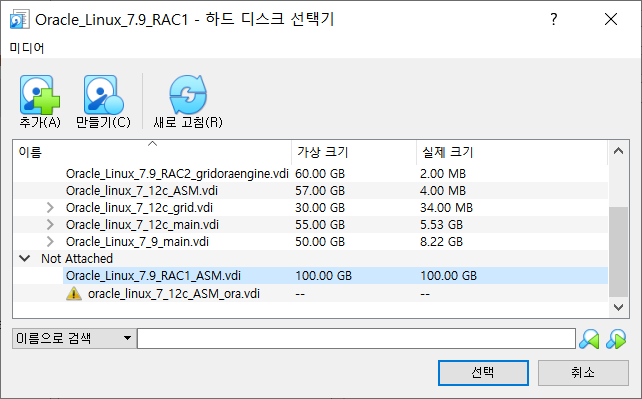Click the 2.00 MB actual size cell
The image size is (642, 399).
(443, 174)
